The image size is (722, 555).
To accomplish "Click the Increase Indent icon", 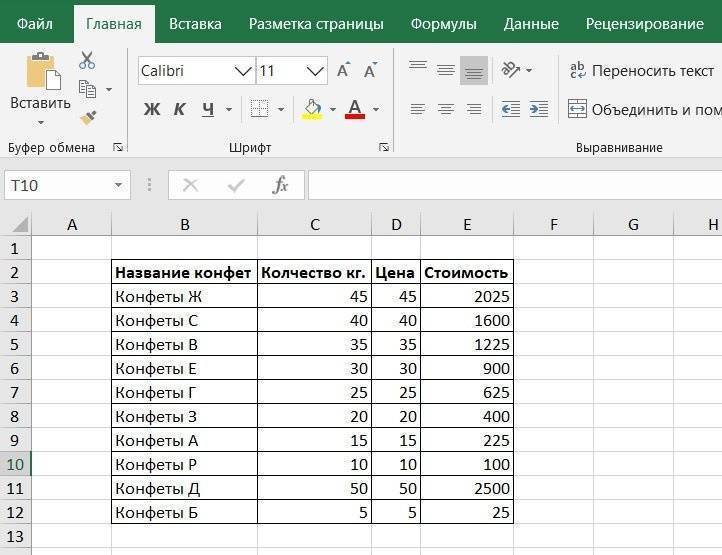I will [538, 109].
